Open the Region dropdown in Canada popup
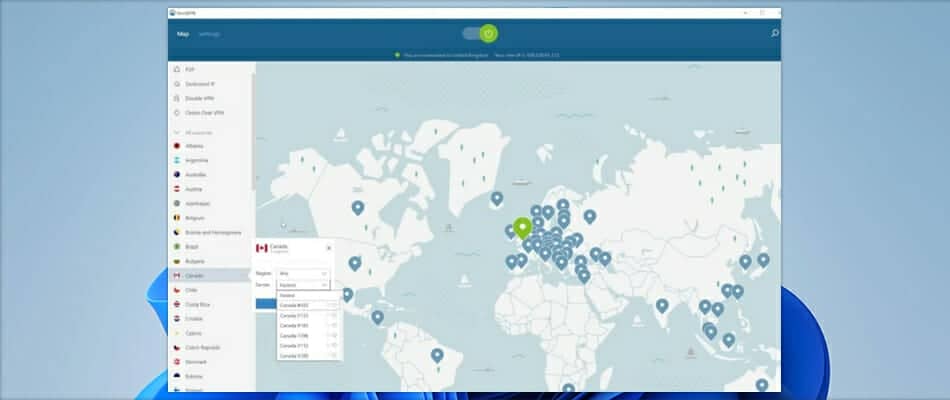Image resolution: width=950 pixels, height=400 pixels. (x=303, y=273)
